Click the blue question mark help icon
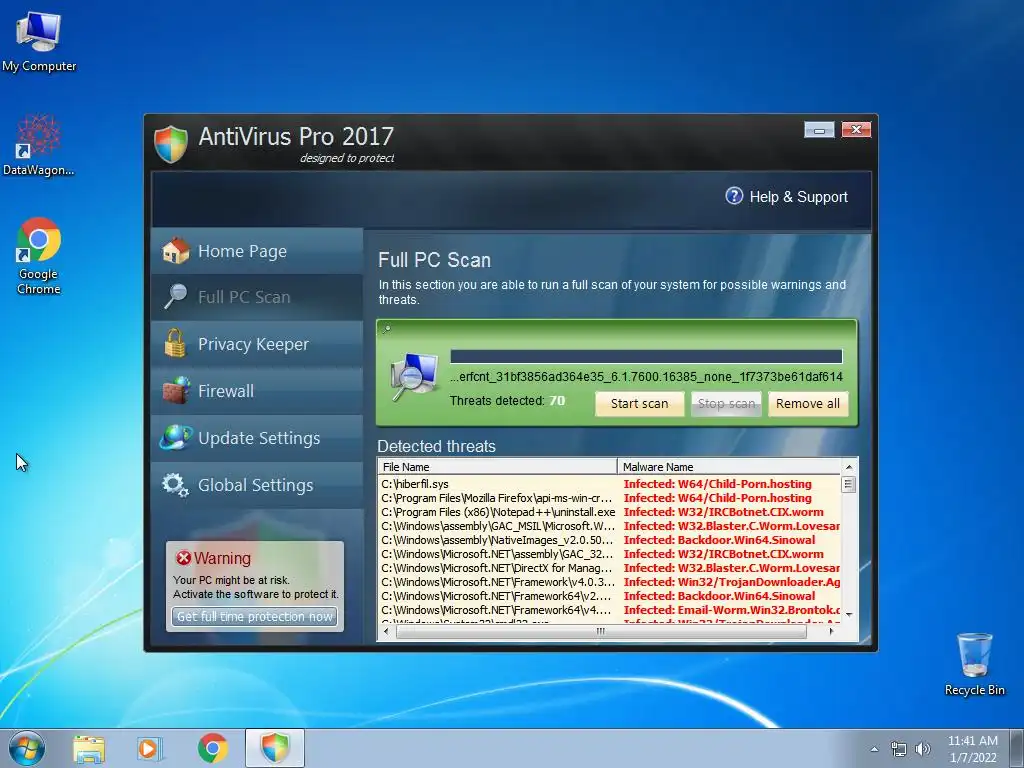The width and height of the screenshot is (1024, 768). click(x=734, y=196)
